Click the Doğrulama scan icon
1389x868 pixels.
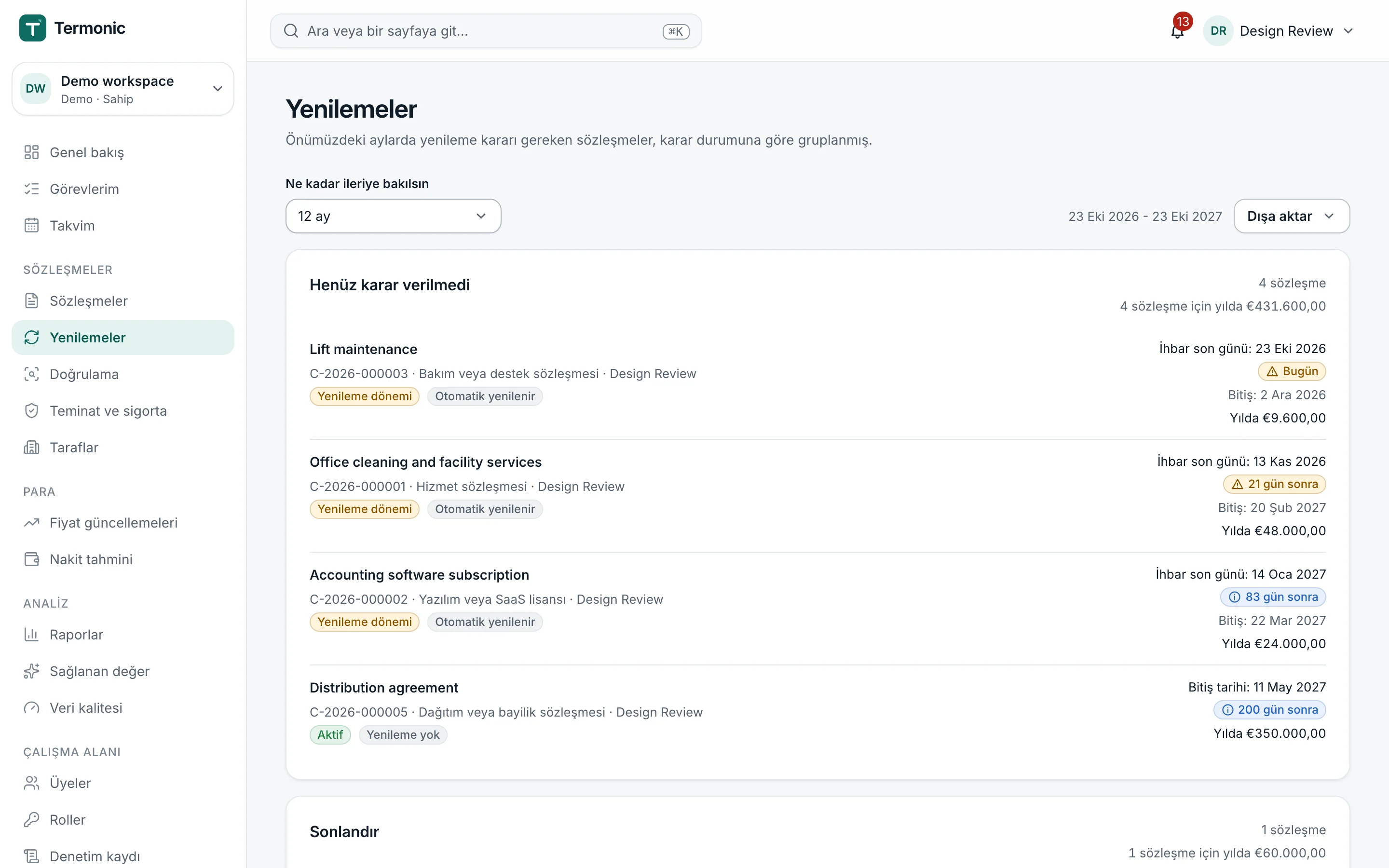pyautogui.click(x=31, y=374)
